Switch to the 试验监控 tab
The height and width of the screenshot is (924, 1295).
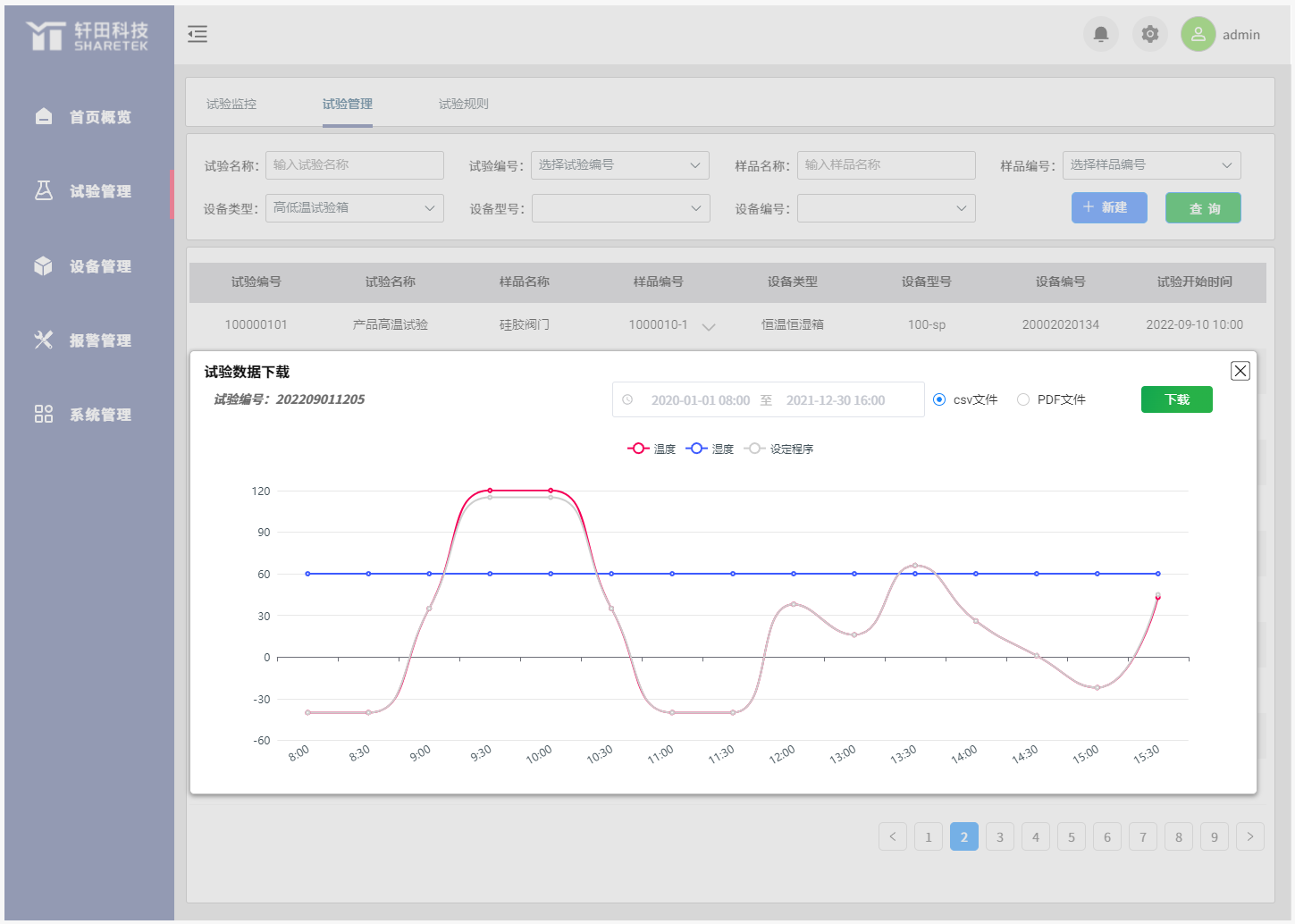(x=231, y=104)
